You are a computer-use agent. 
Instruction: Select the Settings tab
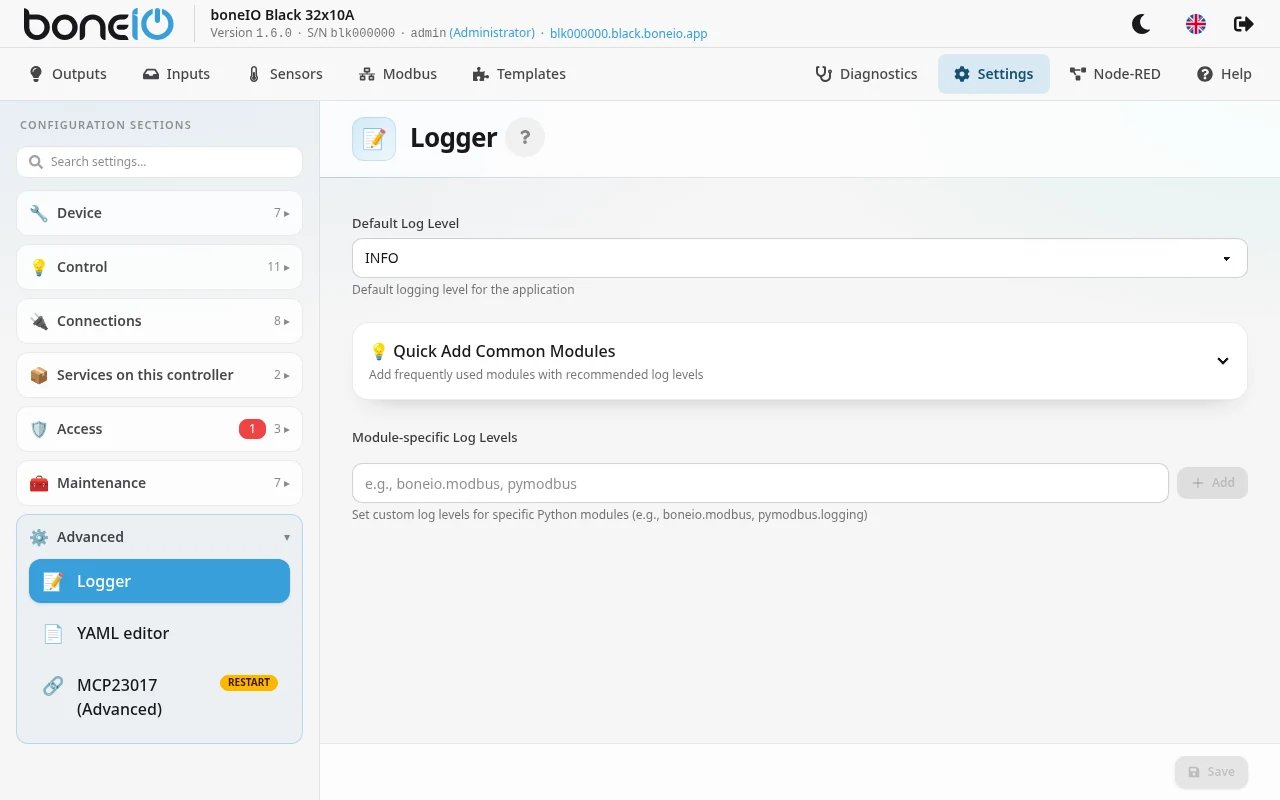click(x=993, y=74)
